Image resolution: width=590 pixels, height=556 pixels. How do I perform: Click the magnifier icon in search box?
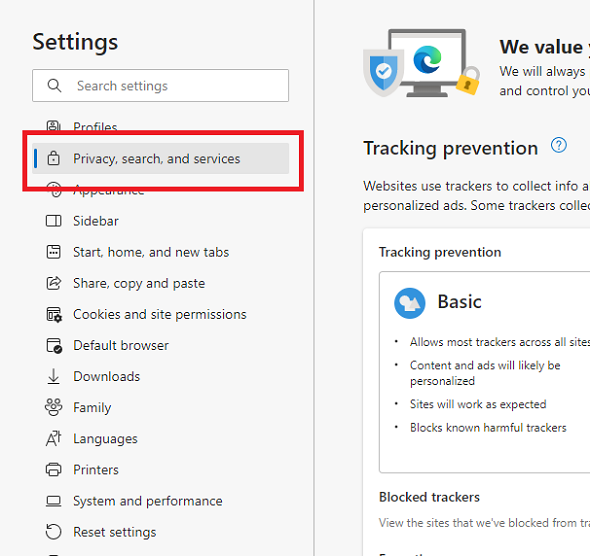point(54,85)
